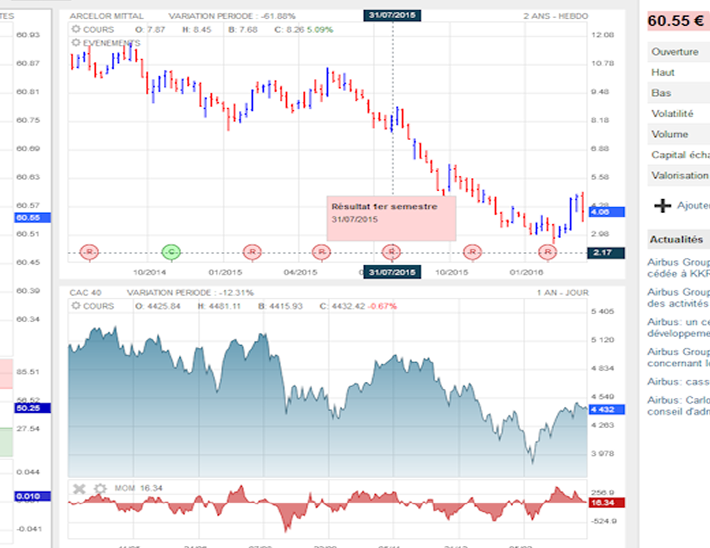This screenshot has height=548, width=710.
Task: Click the red -0.67% change value
Action: pyautogui.click(x=382, y=306)
